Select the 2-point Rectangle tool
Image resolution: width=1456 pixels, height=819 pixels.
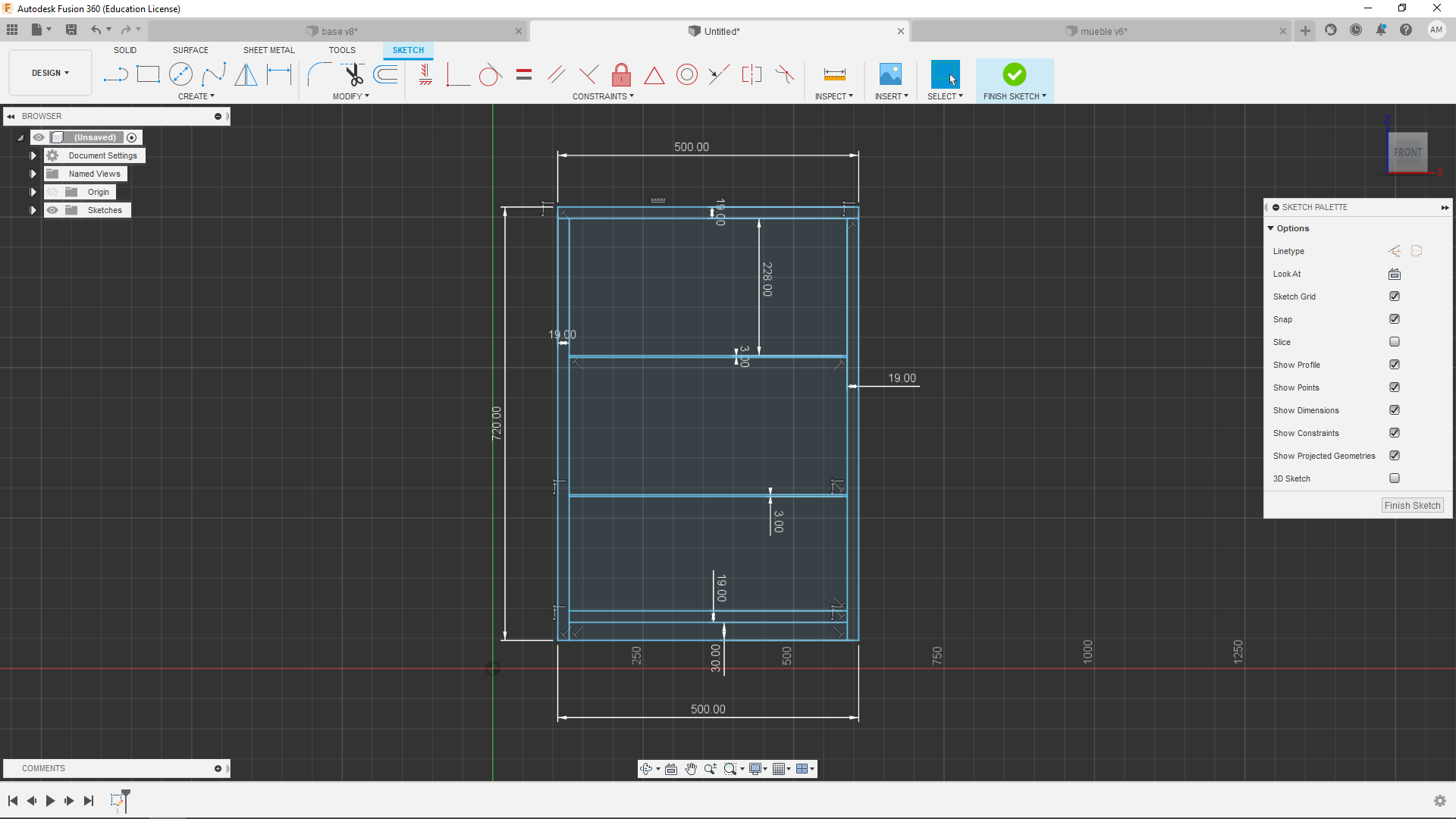(148, 74)
